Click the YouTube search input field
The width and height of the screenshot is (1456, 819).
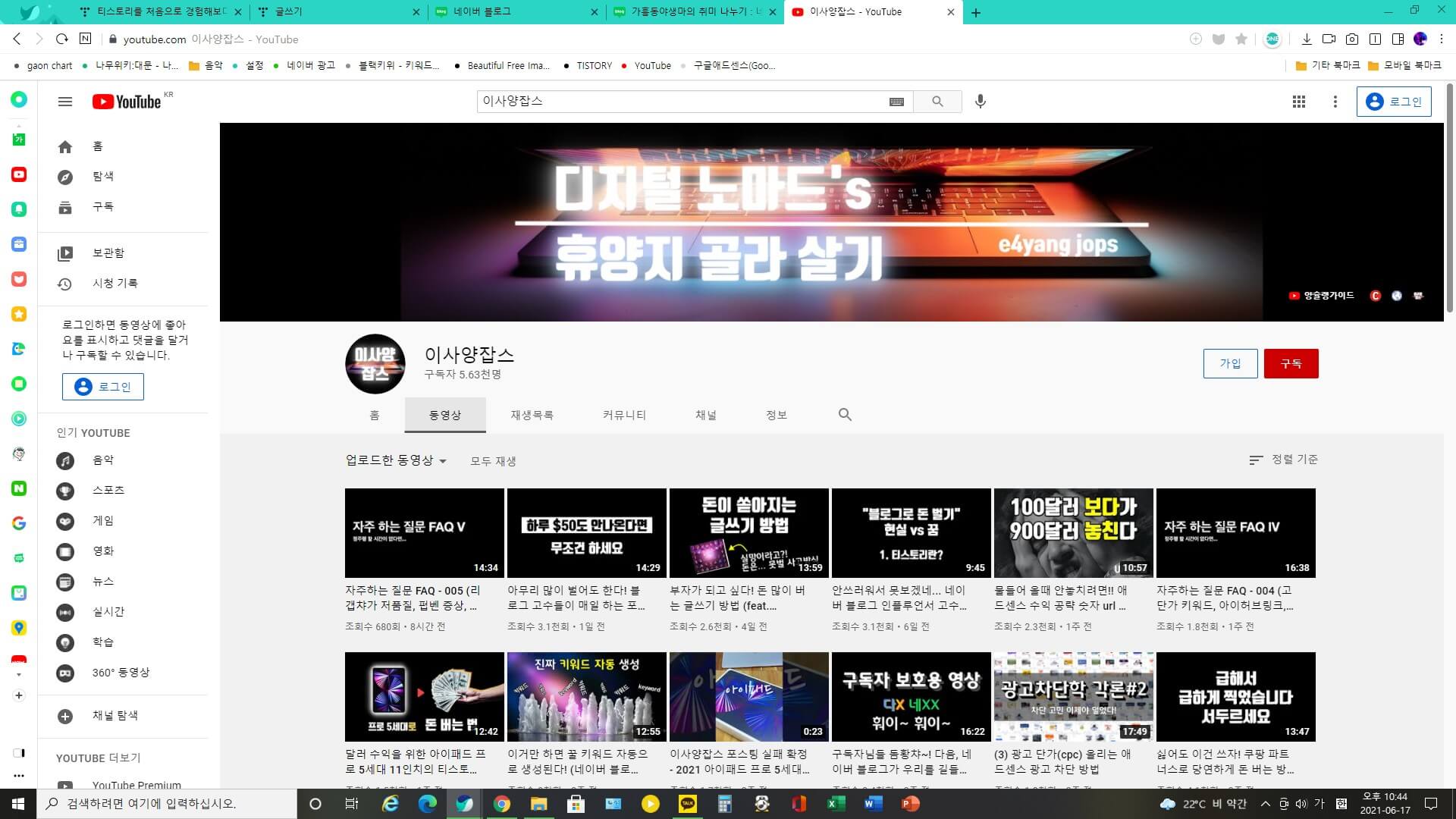pos(682,102)
